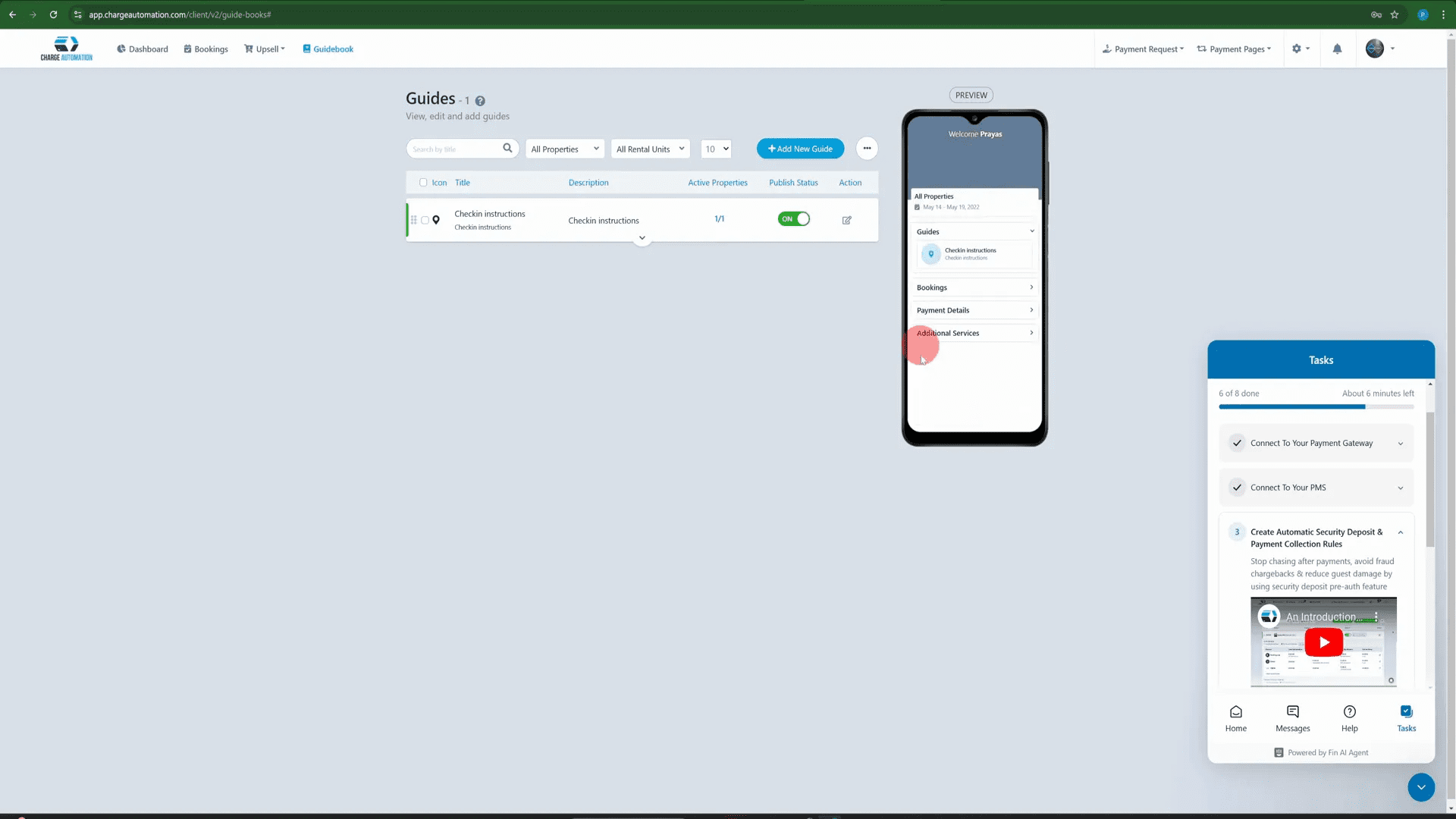
Task: Open the All Properties dropdown
Action: coord(565,149)
